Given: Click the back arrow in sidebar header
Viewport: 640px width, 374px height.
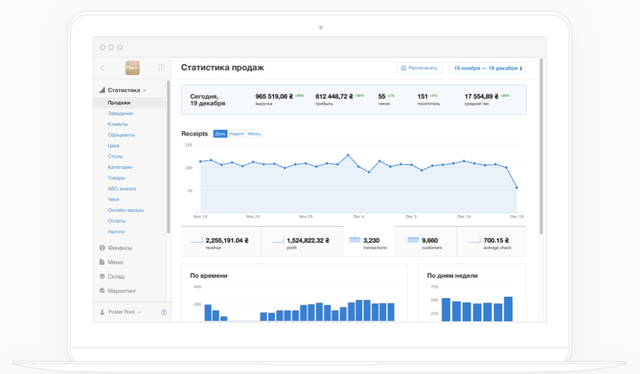Looking at the screenshot, I should 102,68.
